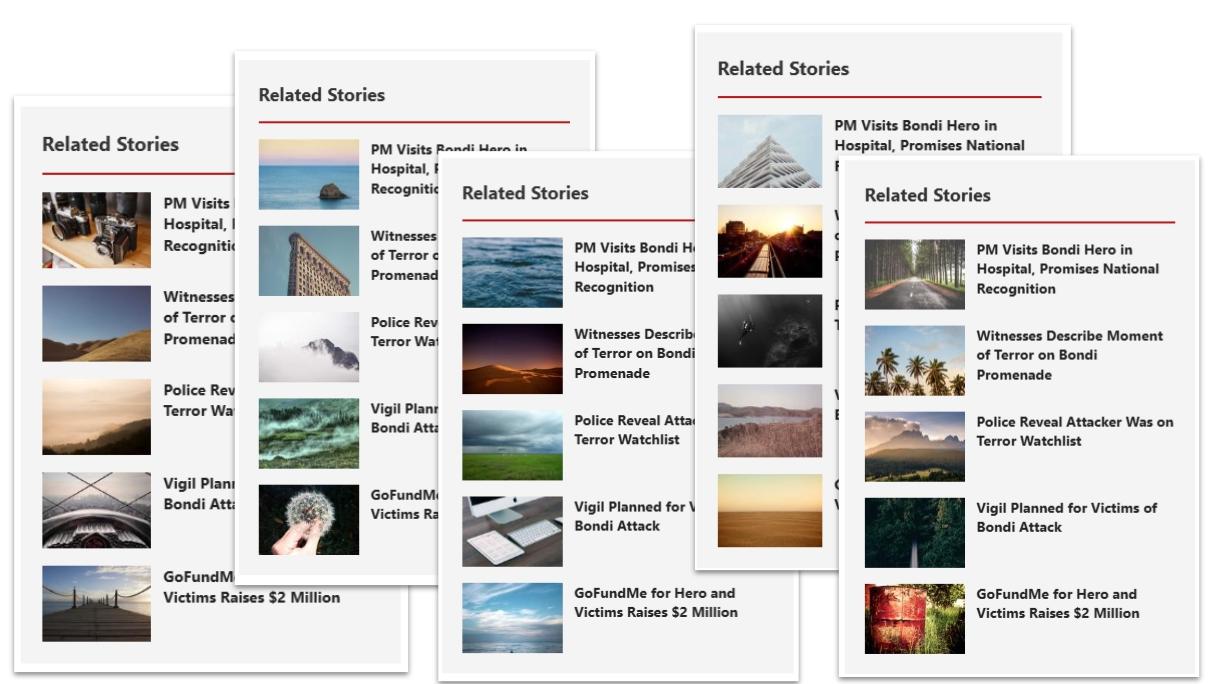Click the stormy sky over green field thumbnail
Screen dimensions: 1214x684
pyautogui.click(x=512, y=445)
